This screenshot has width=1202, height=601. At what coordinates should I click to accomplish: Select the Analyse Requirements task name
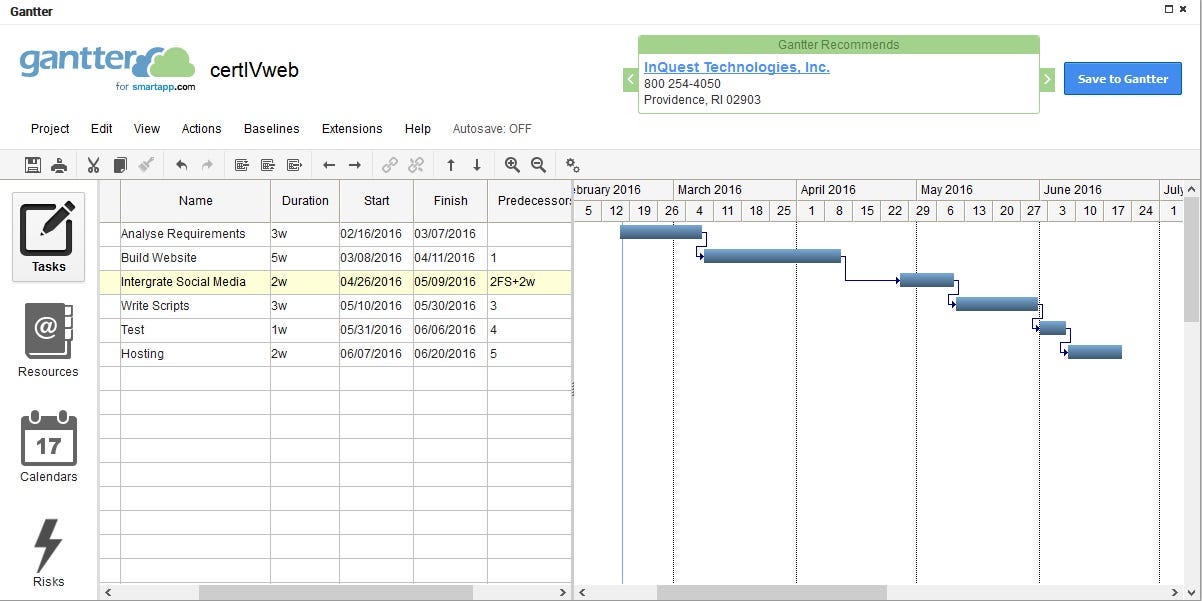(x=183, y=234)
